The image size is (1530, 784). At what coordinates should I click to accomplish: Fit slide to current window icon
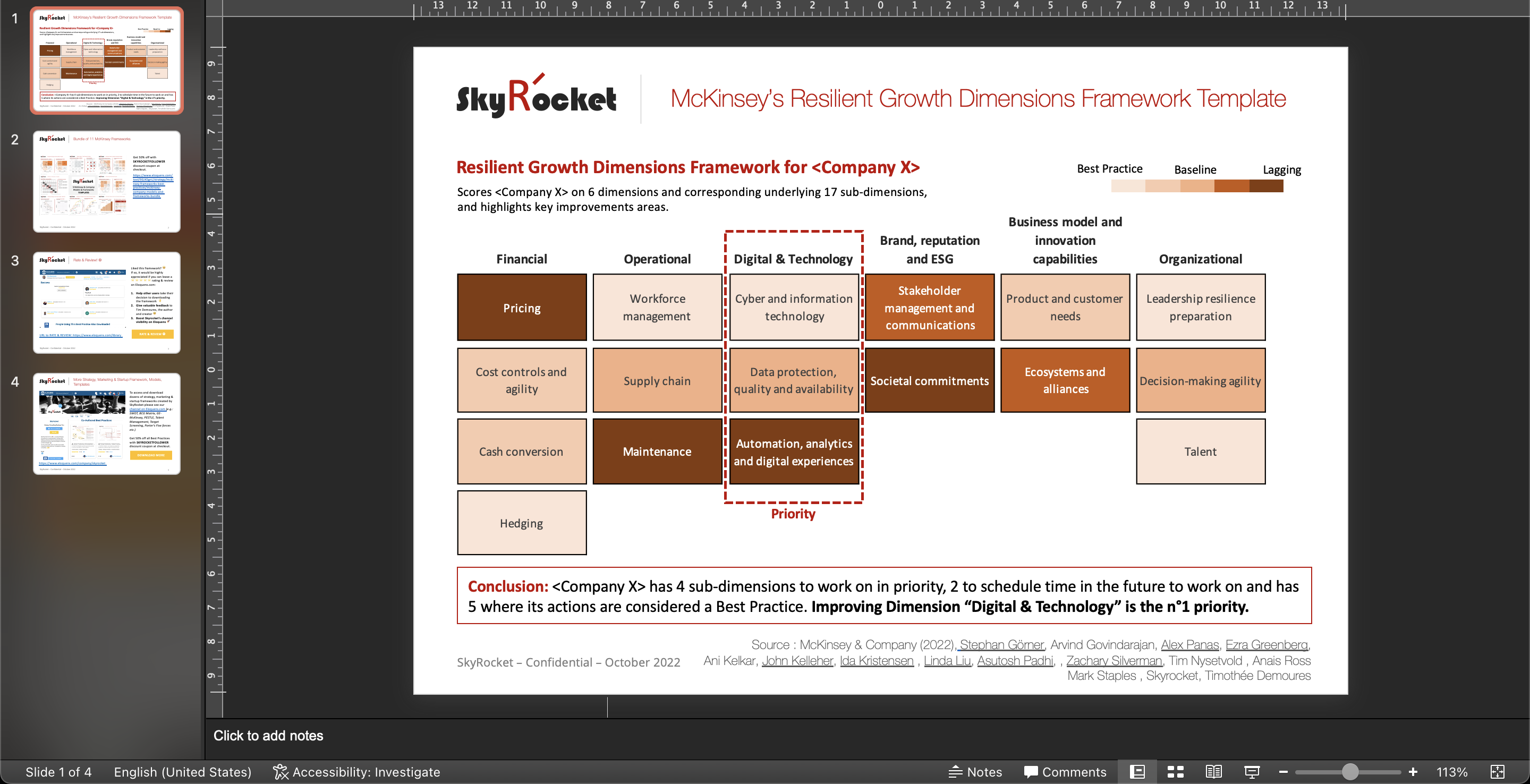1498,772
